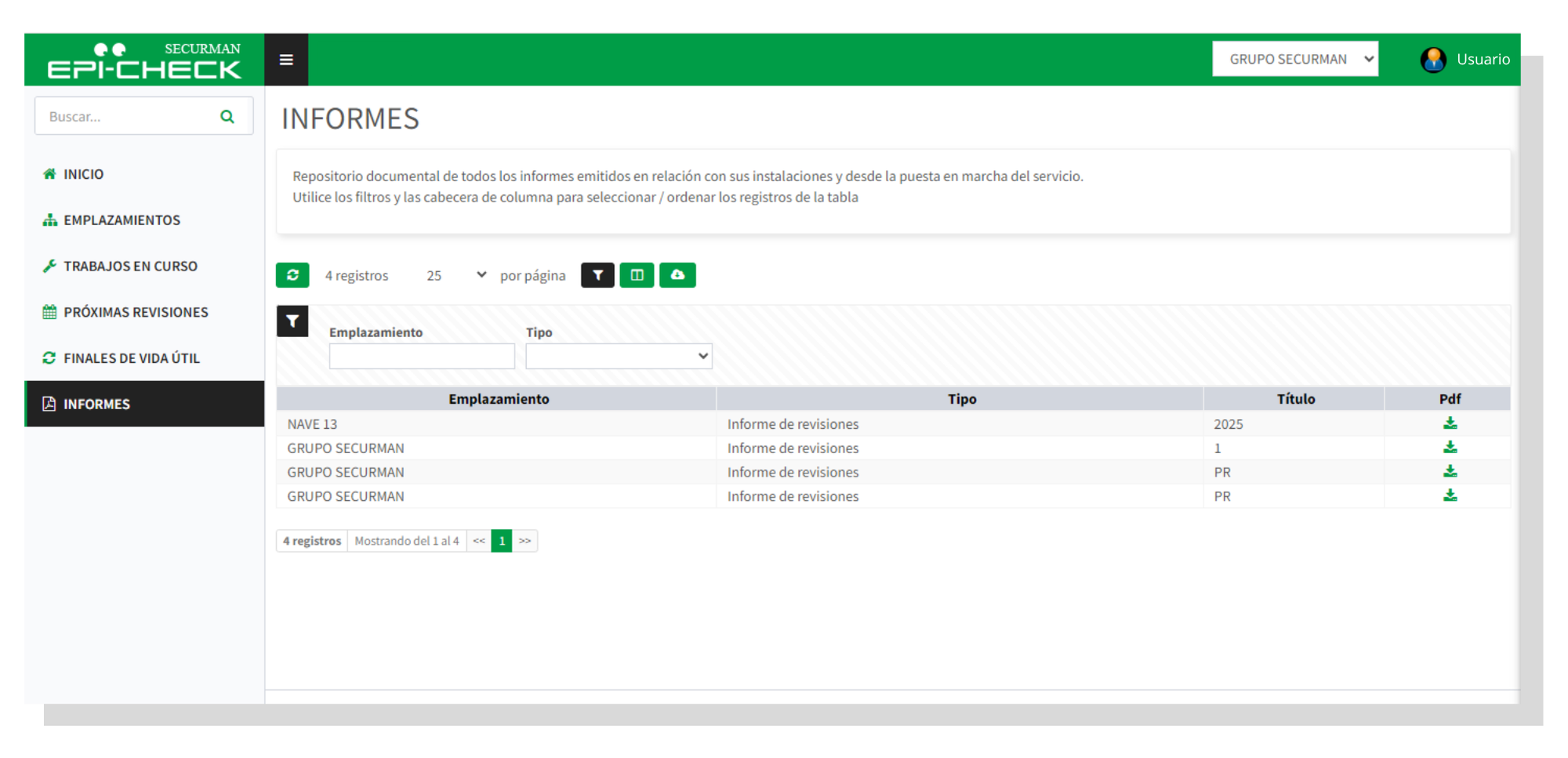This screenshot has height=758, width=1568.
Task: Open Próximas Revisiones menu item
Action: coord(136,312)
